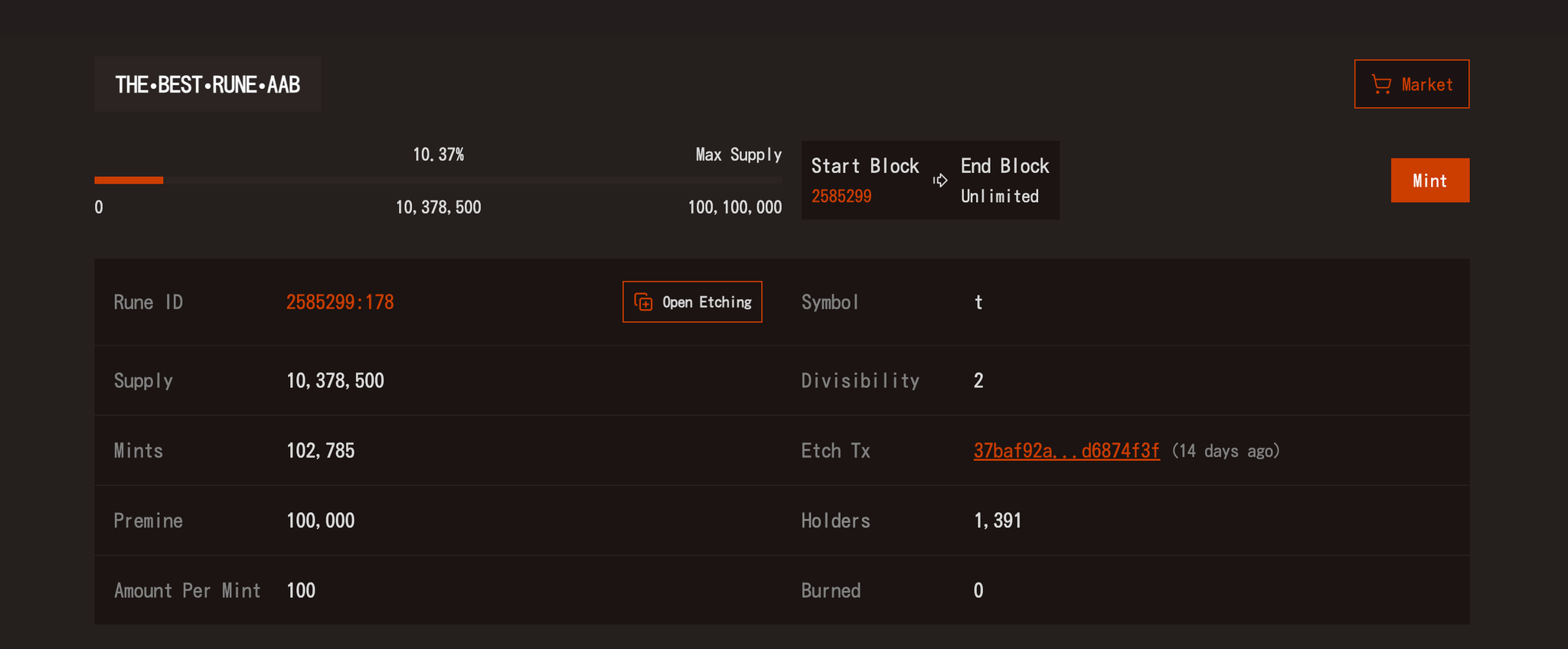Screen dimensions: 1568x649
Task: Click Start Block number 2585299
Action: point(841,196)
